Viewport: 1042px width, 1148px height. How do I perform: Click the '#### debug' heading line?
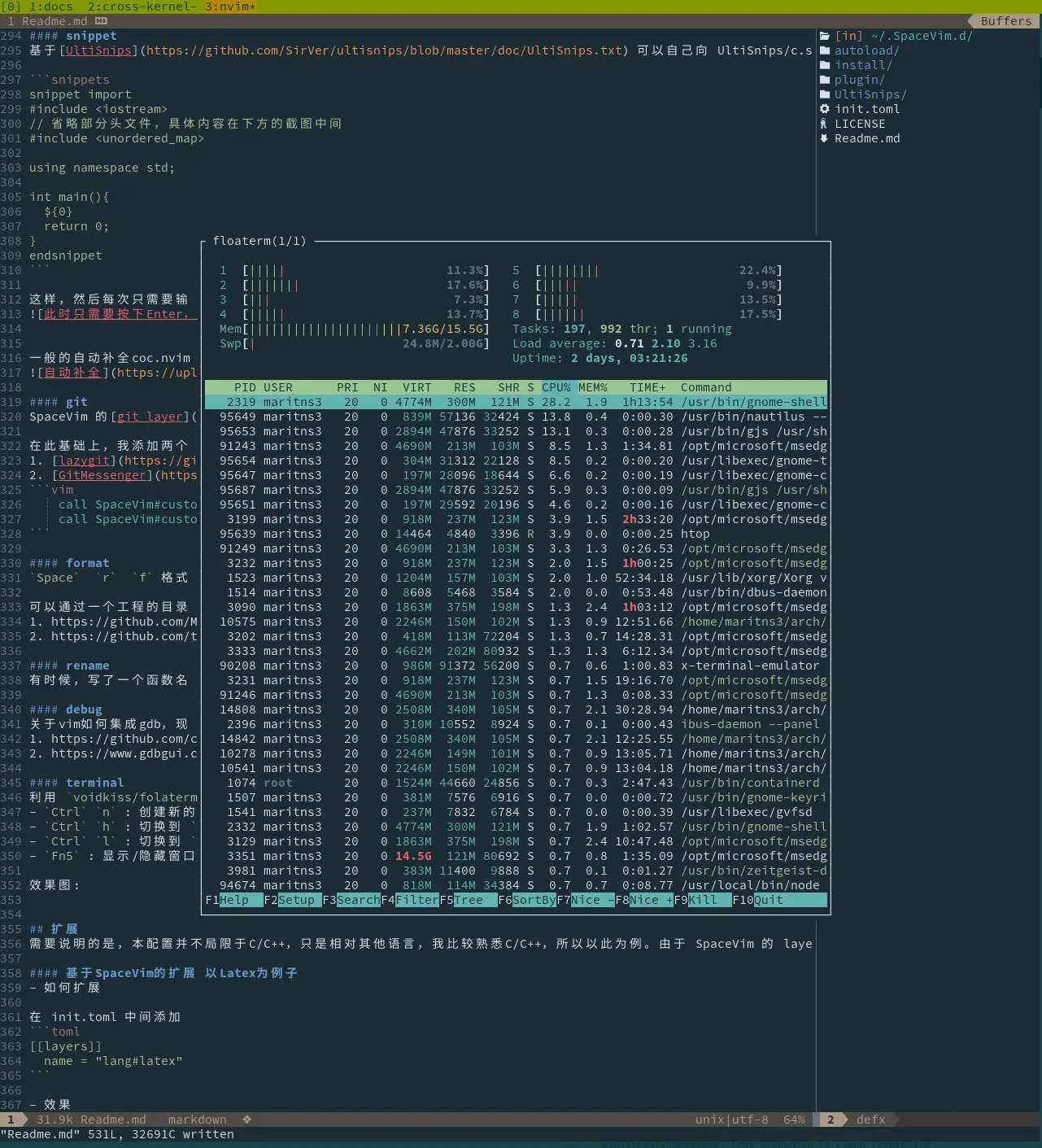point(66,709)
